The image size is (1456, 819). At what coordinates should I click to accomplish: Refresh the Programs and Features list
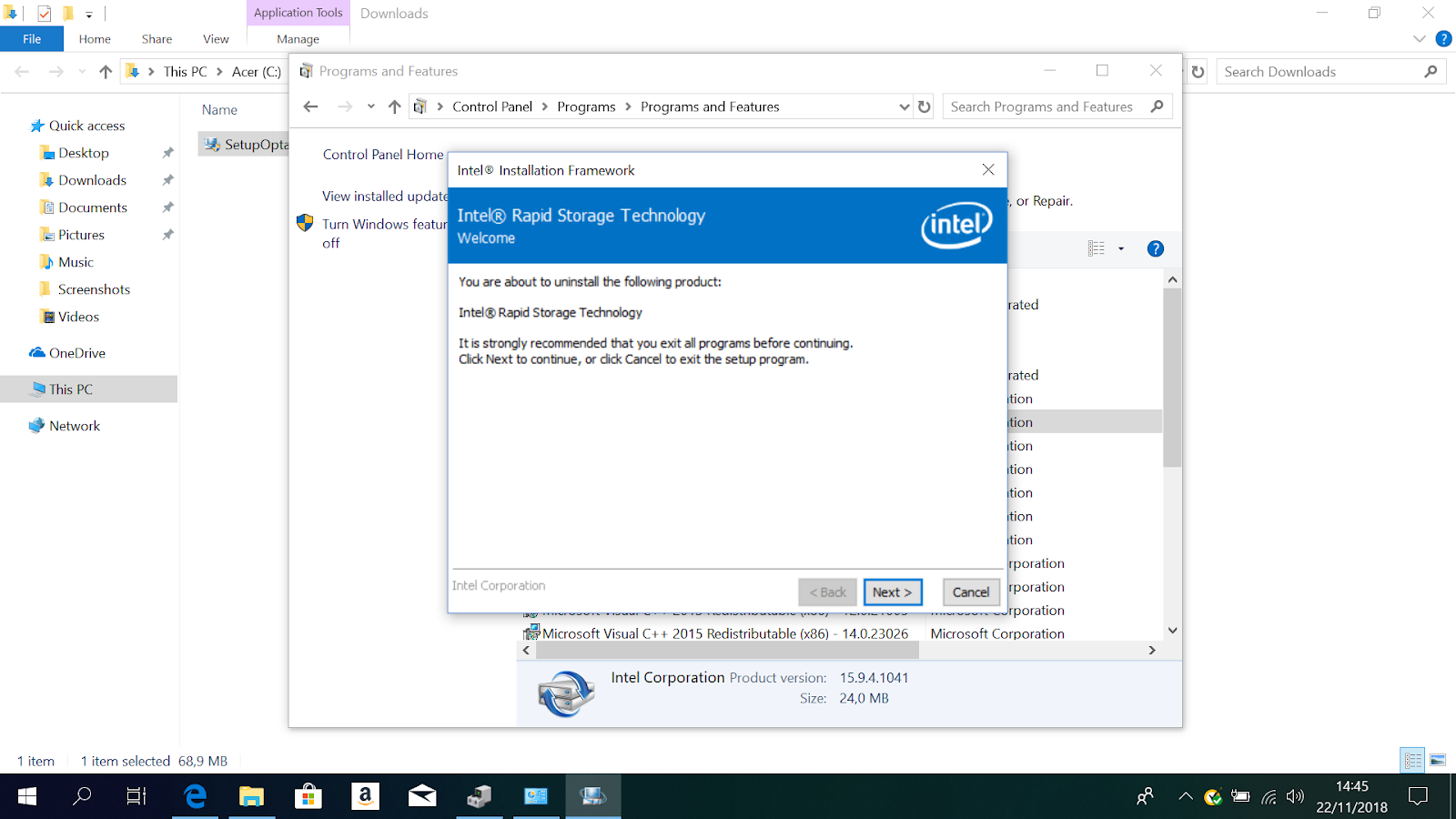click(x=925, y=106)
